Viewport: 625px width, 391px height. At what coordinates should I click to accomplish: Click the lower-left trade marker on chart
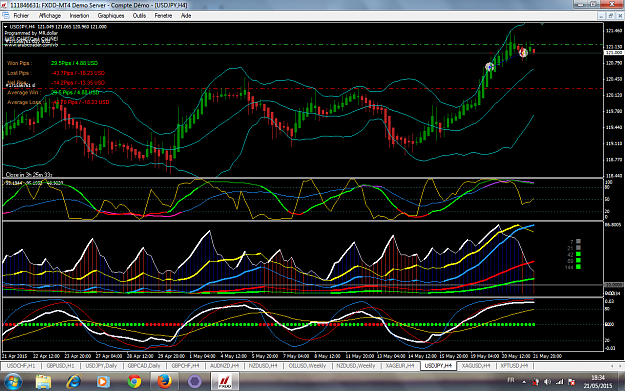tap(489, 67)
